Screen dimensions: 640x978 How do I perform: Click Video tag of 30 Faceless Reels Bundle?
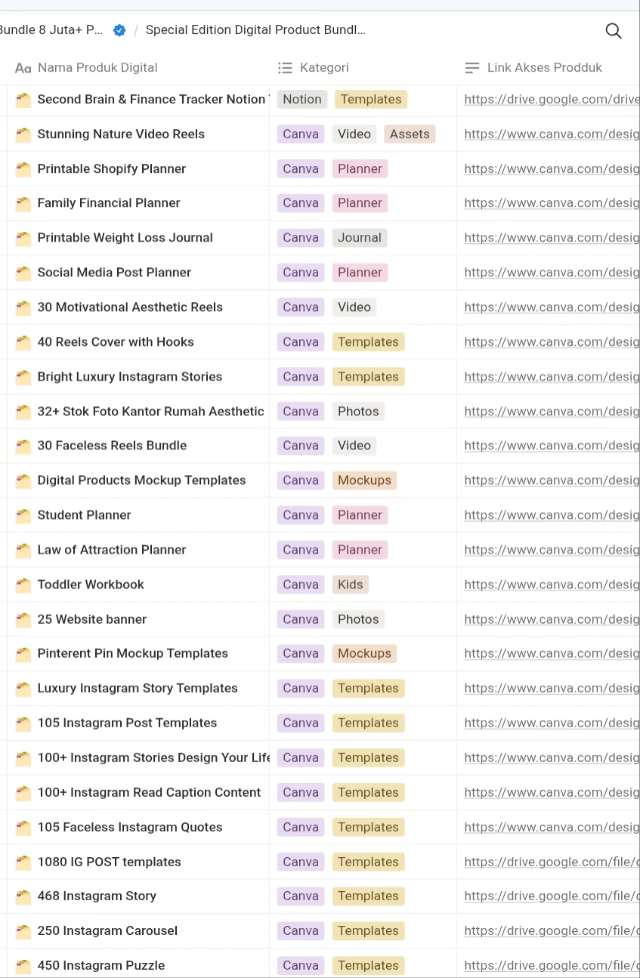(x=354, y=445)
